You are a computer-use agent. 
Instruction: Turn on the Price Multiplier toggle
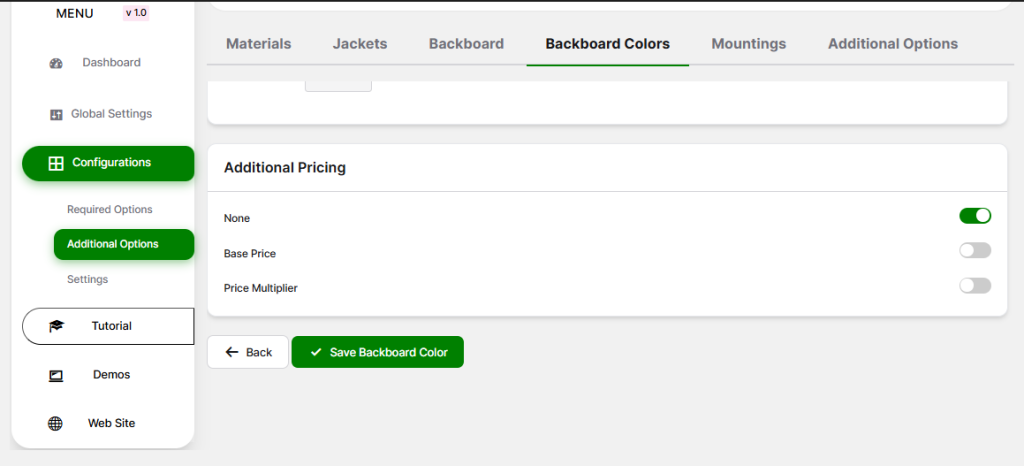[x=974, y=286]
